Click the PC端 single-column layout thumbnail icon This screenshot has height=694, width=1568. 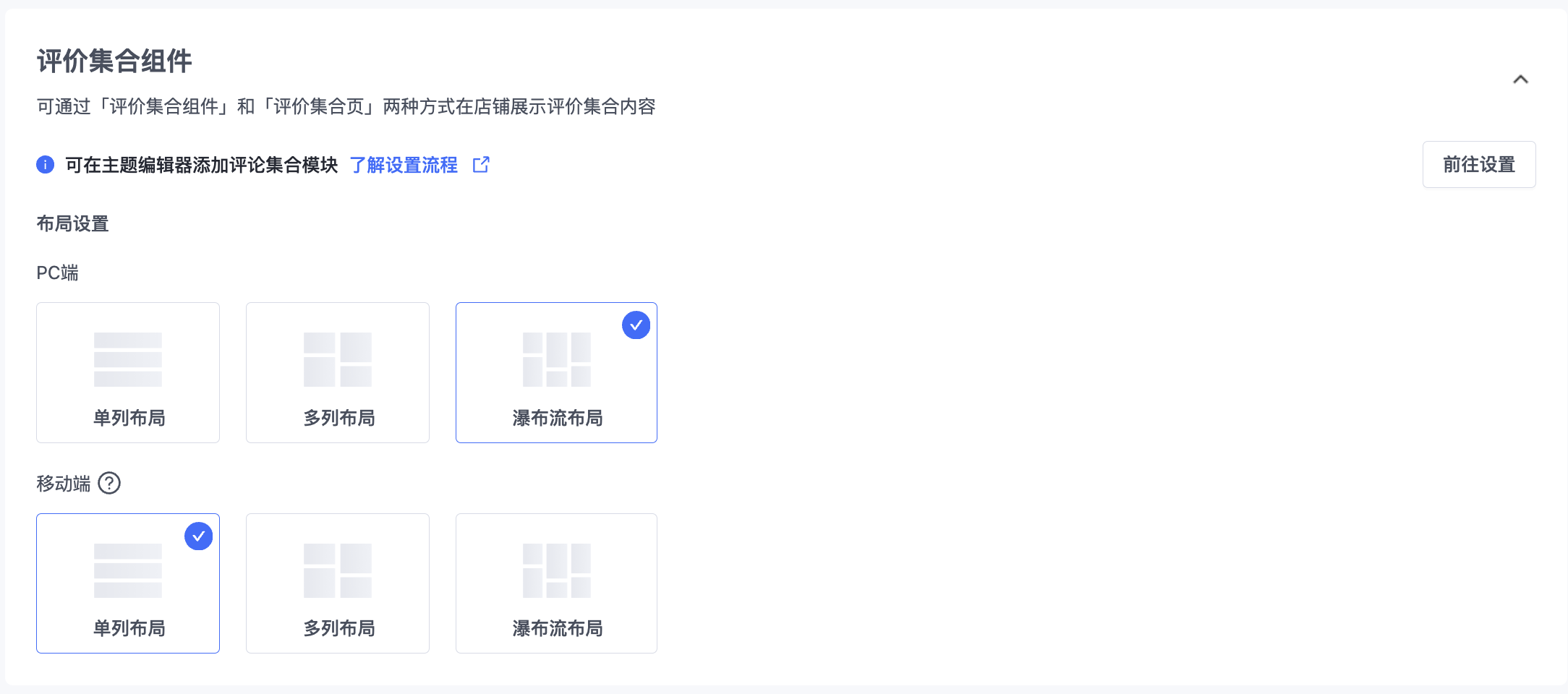tap(128, 359)
